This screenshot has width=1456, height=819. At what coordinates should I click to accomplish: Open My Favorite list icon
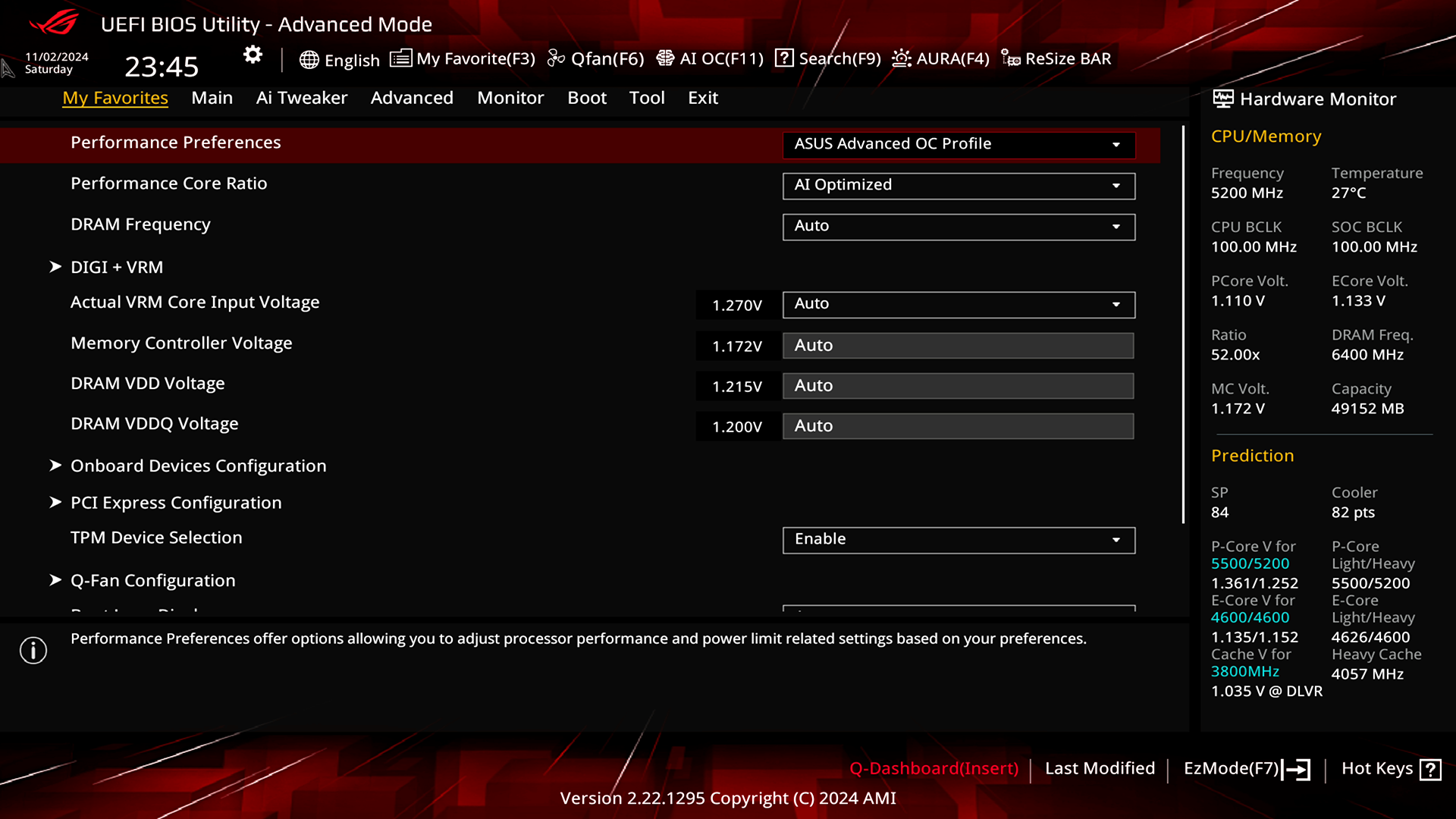400,58
